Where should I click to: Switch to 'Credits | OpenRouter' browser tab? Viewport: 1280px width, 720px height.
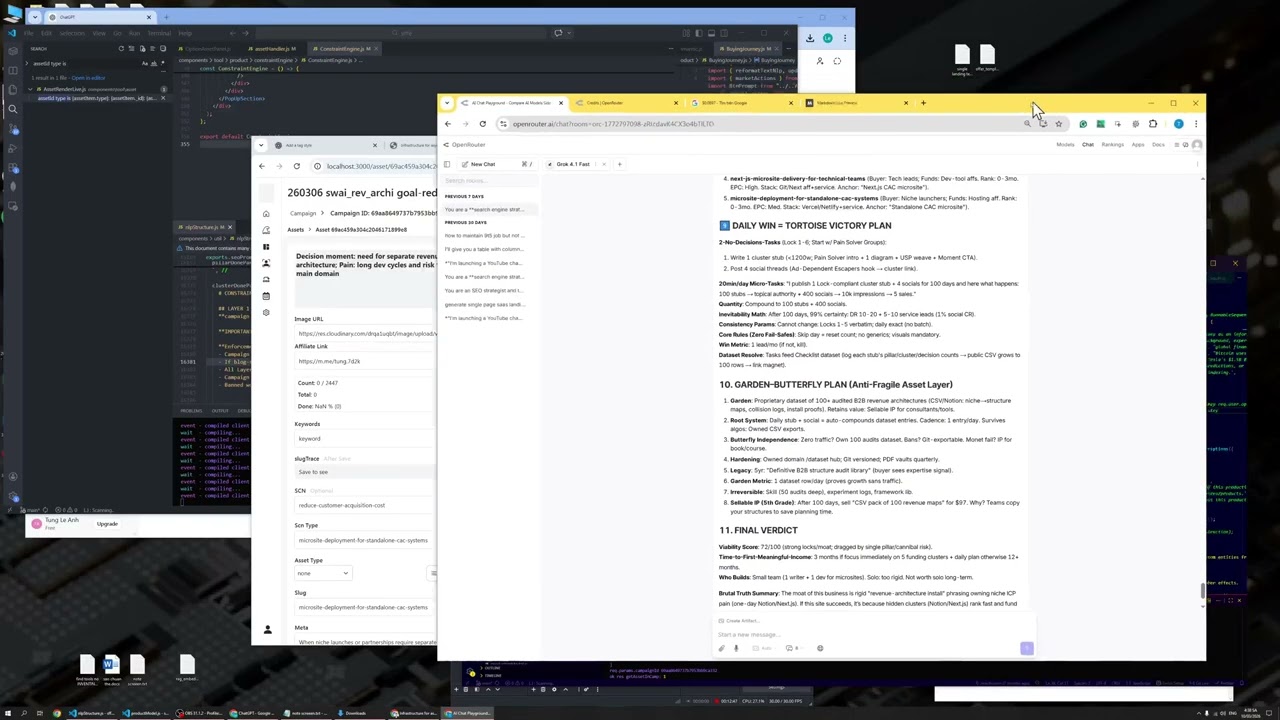[623, 103]
